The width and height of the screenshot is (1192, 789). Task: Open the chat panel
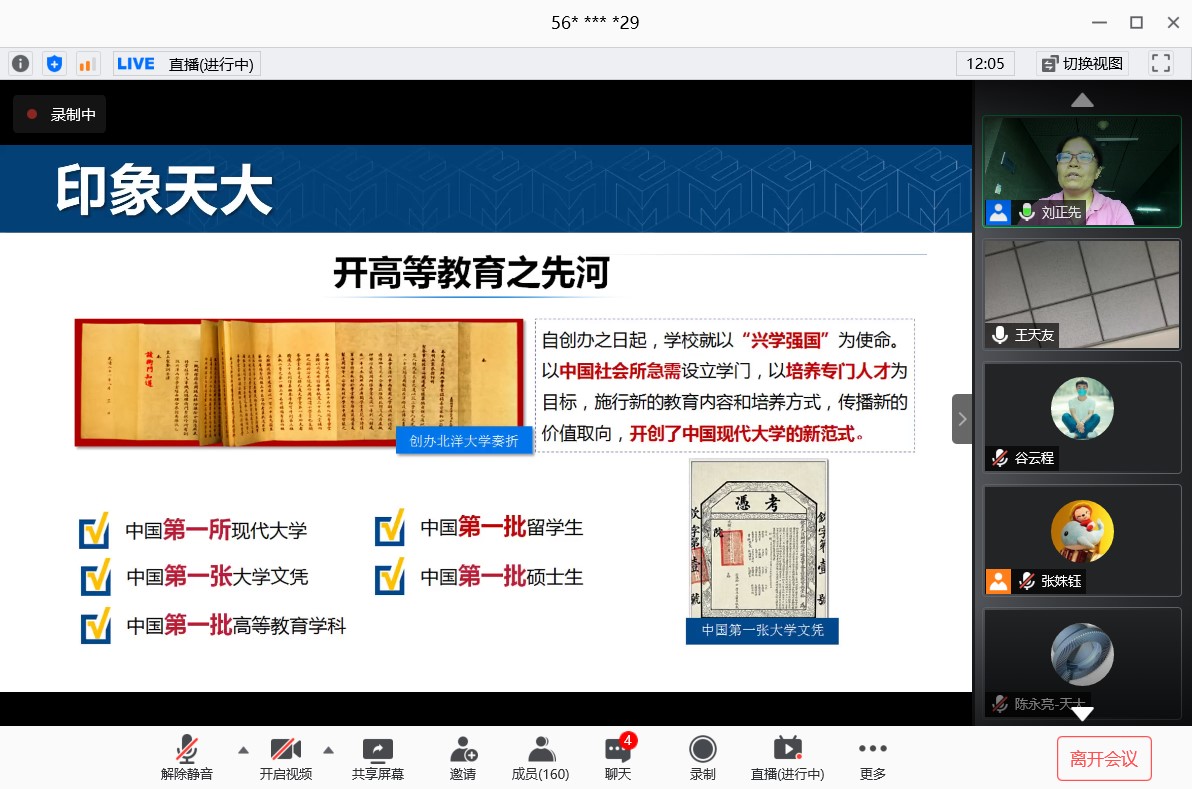click(618, 758)
